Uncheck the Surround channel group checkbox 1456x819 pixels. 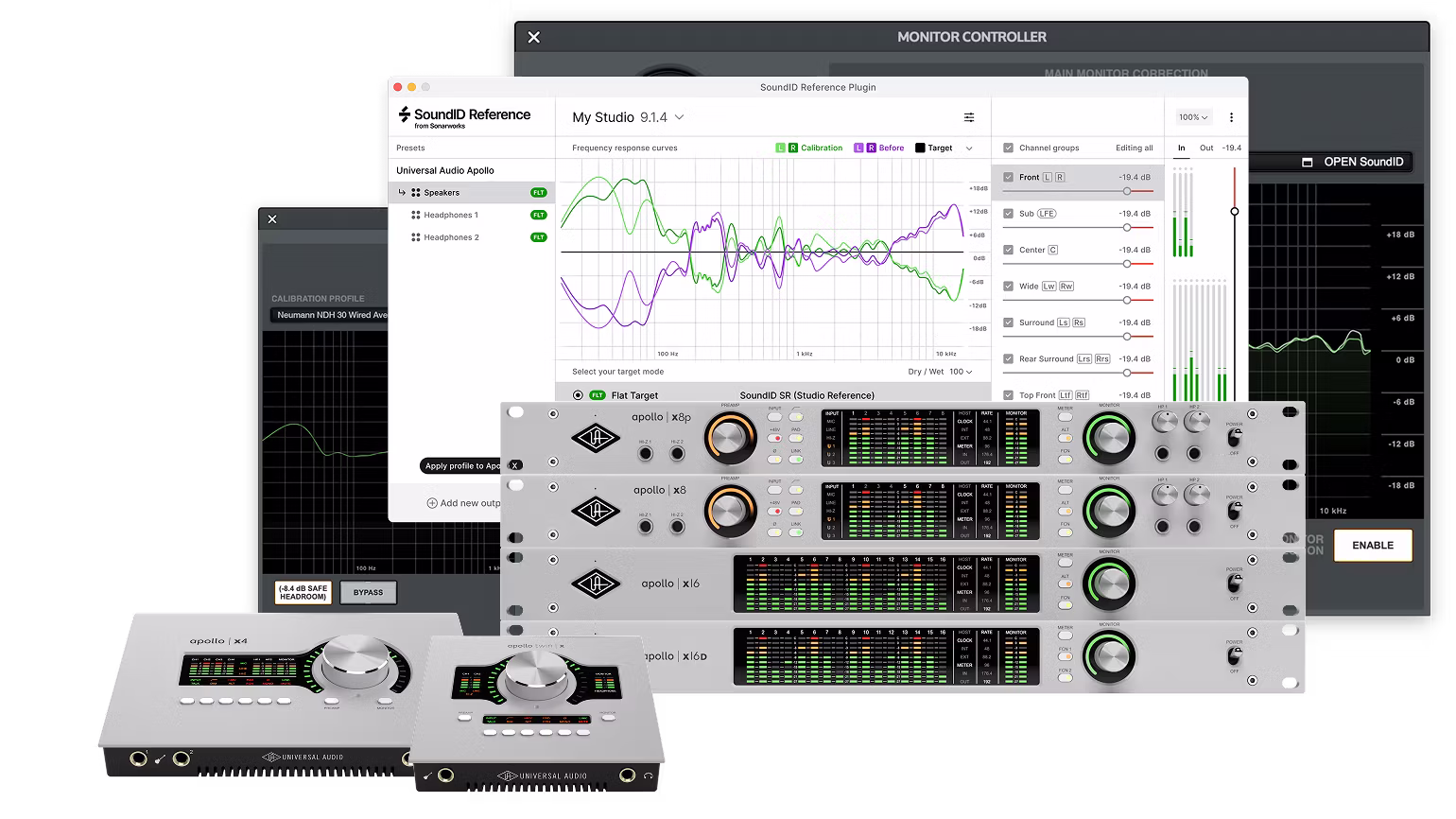(1008, 322)
